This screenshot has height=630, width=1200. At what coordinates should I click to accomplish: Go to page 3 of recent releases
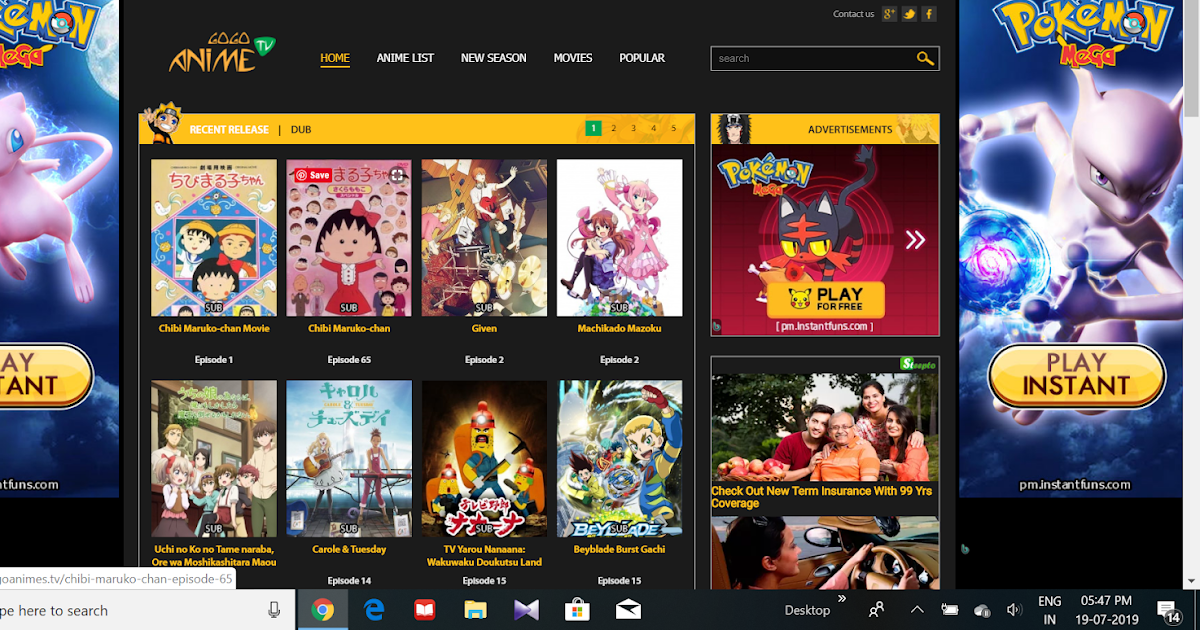point(633,128)
